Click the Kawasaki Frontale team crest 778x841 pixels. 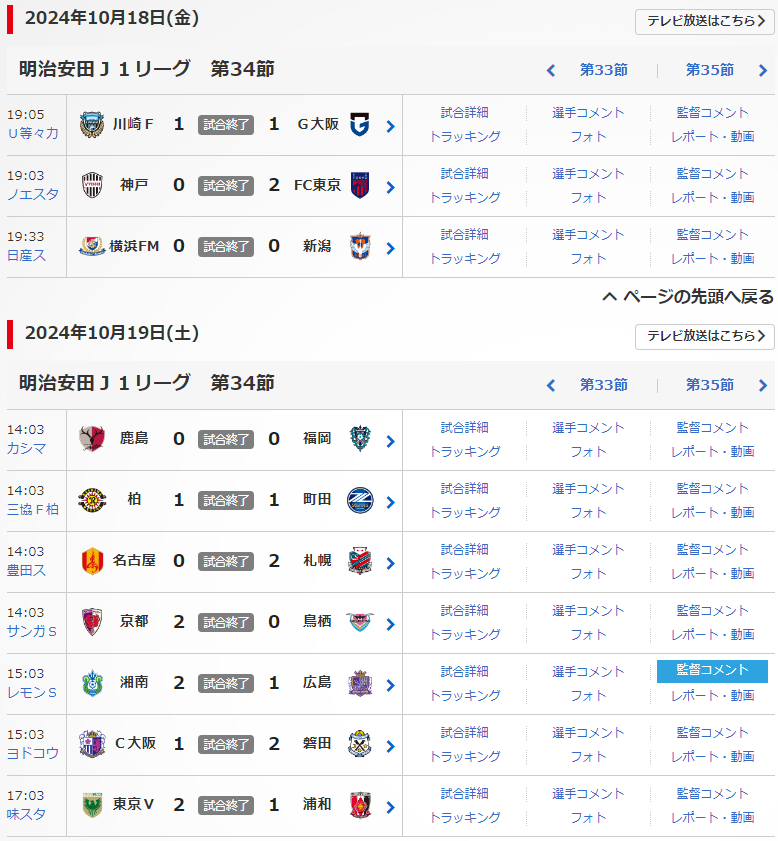tap(92, 125)
